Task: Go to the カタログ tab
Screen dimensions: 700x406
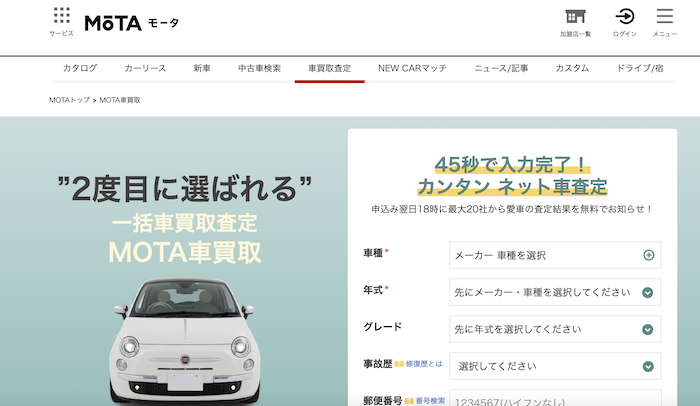Action: coord(80,68)
